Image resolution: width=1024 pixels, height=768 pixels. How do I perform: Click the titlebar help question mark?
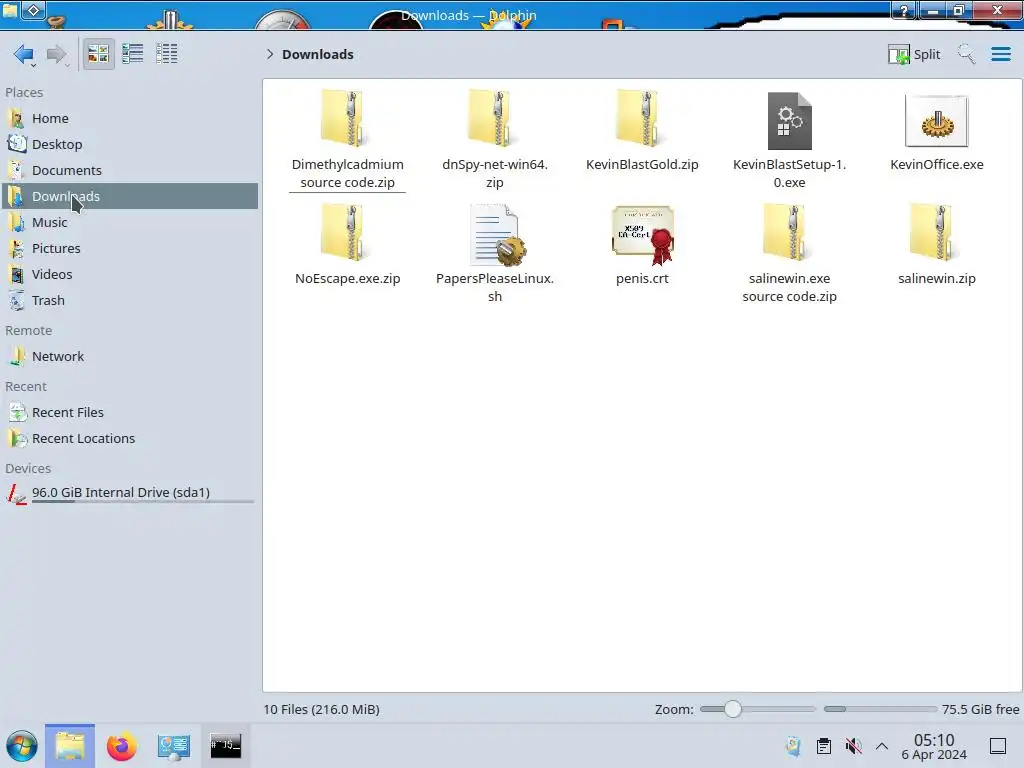(904, 10)
